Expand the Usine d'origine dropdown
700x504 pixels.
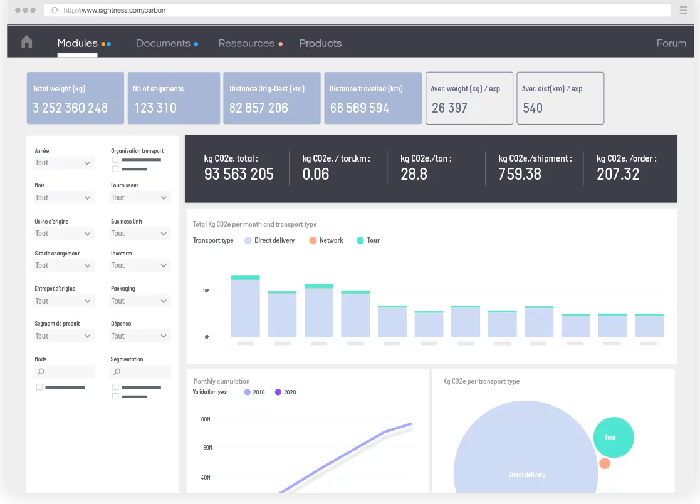(x=63, y=233)
